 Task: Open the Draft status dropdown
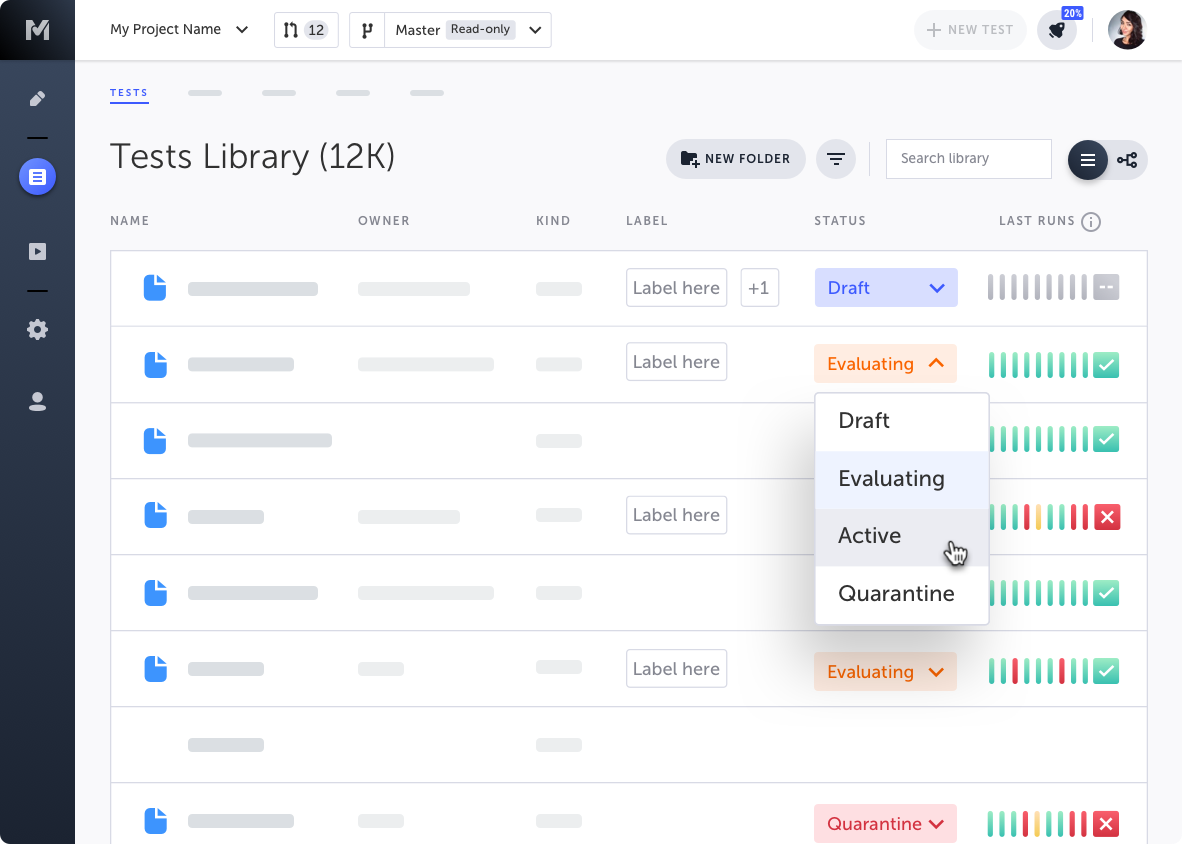(x=885, y=287)
